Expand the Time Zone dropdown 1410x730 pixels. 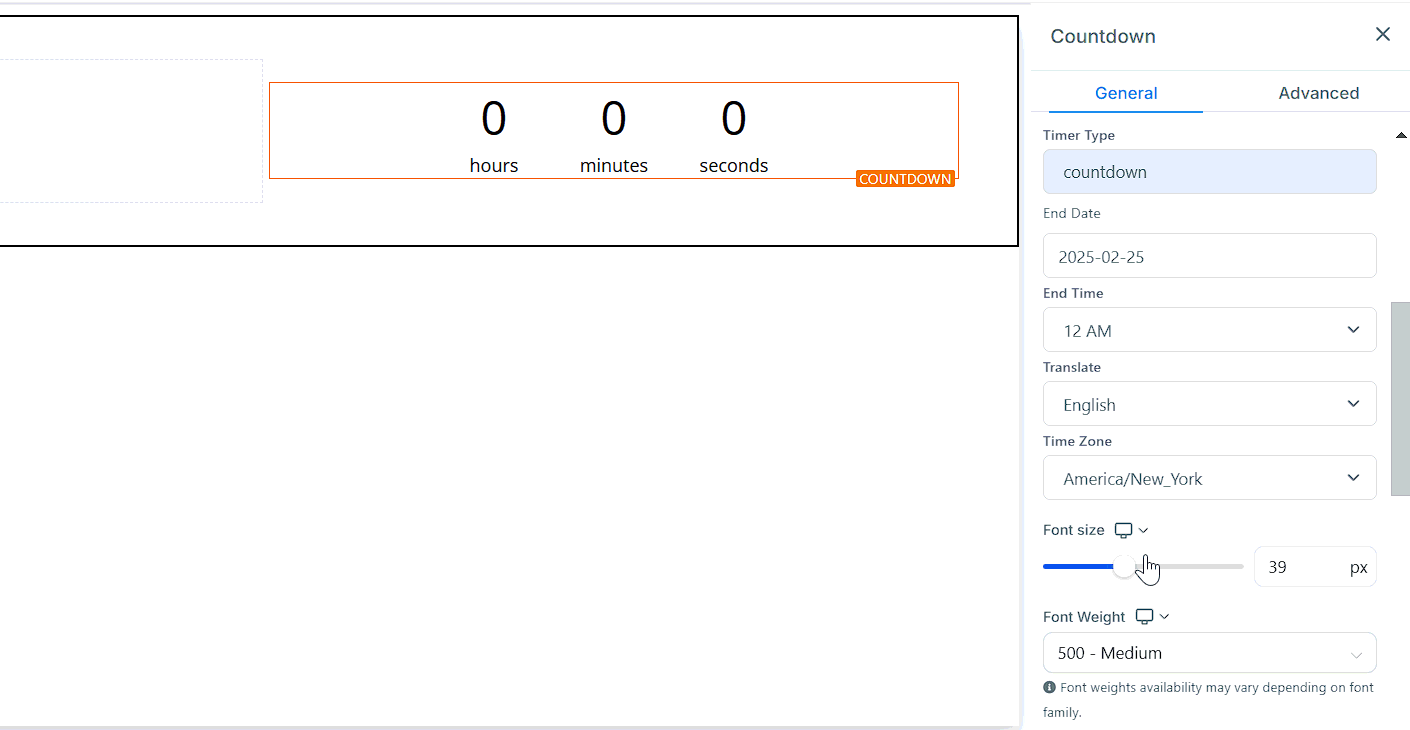[x=1209, y=478]
